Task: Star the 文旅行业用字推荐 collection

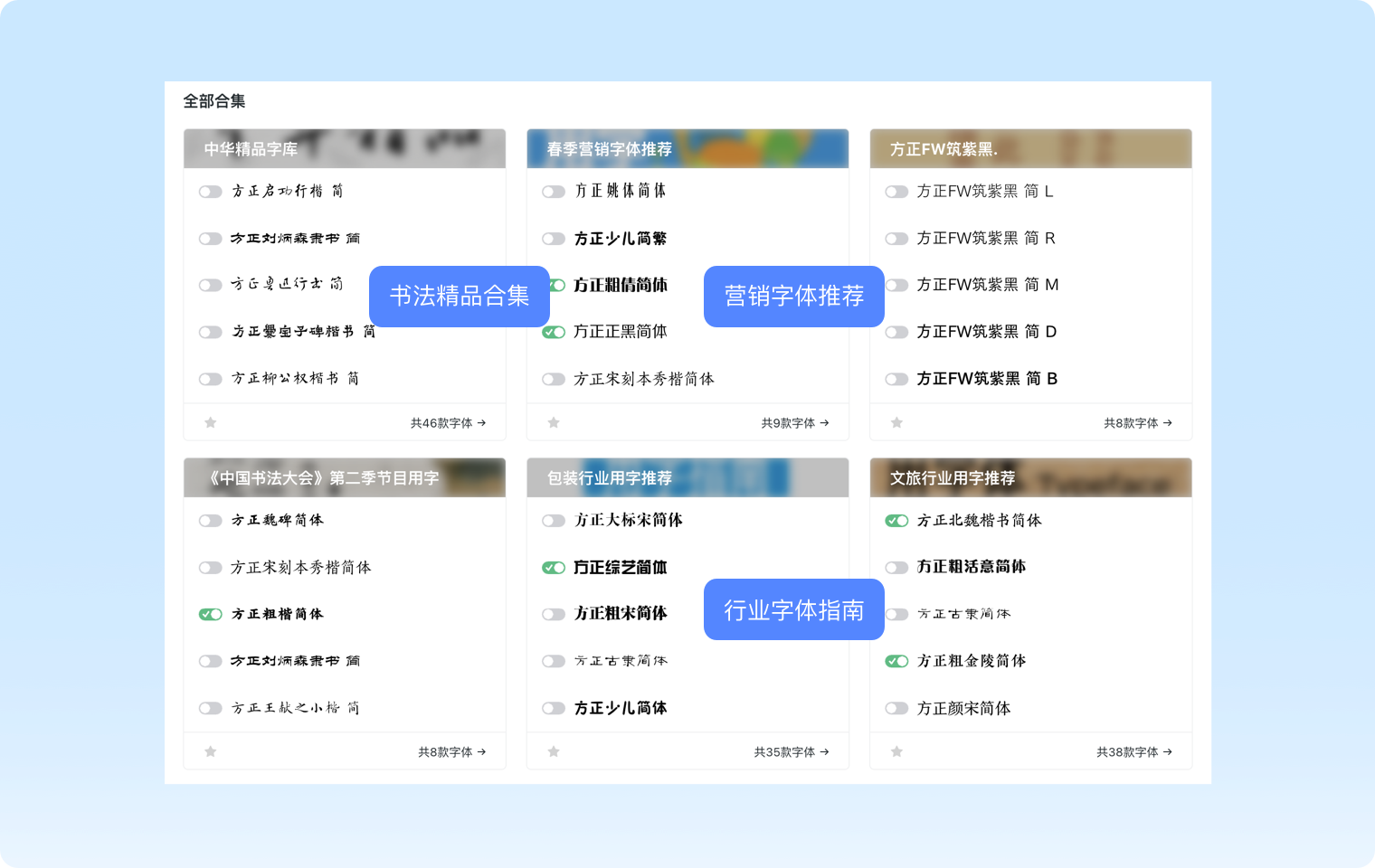Action: tap(896, 751)
